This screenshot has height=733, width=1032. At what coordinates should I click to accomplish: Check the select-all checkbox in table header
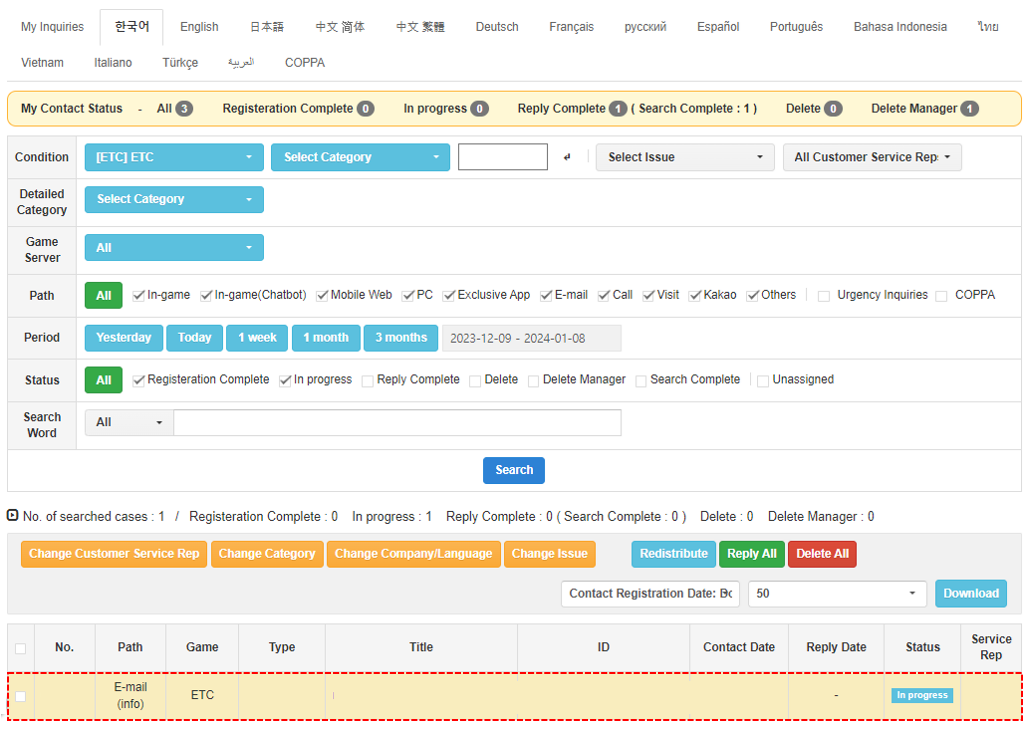click(x=20, y=648)
